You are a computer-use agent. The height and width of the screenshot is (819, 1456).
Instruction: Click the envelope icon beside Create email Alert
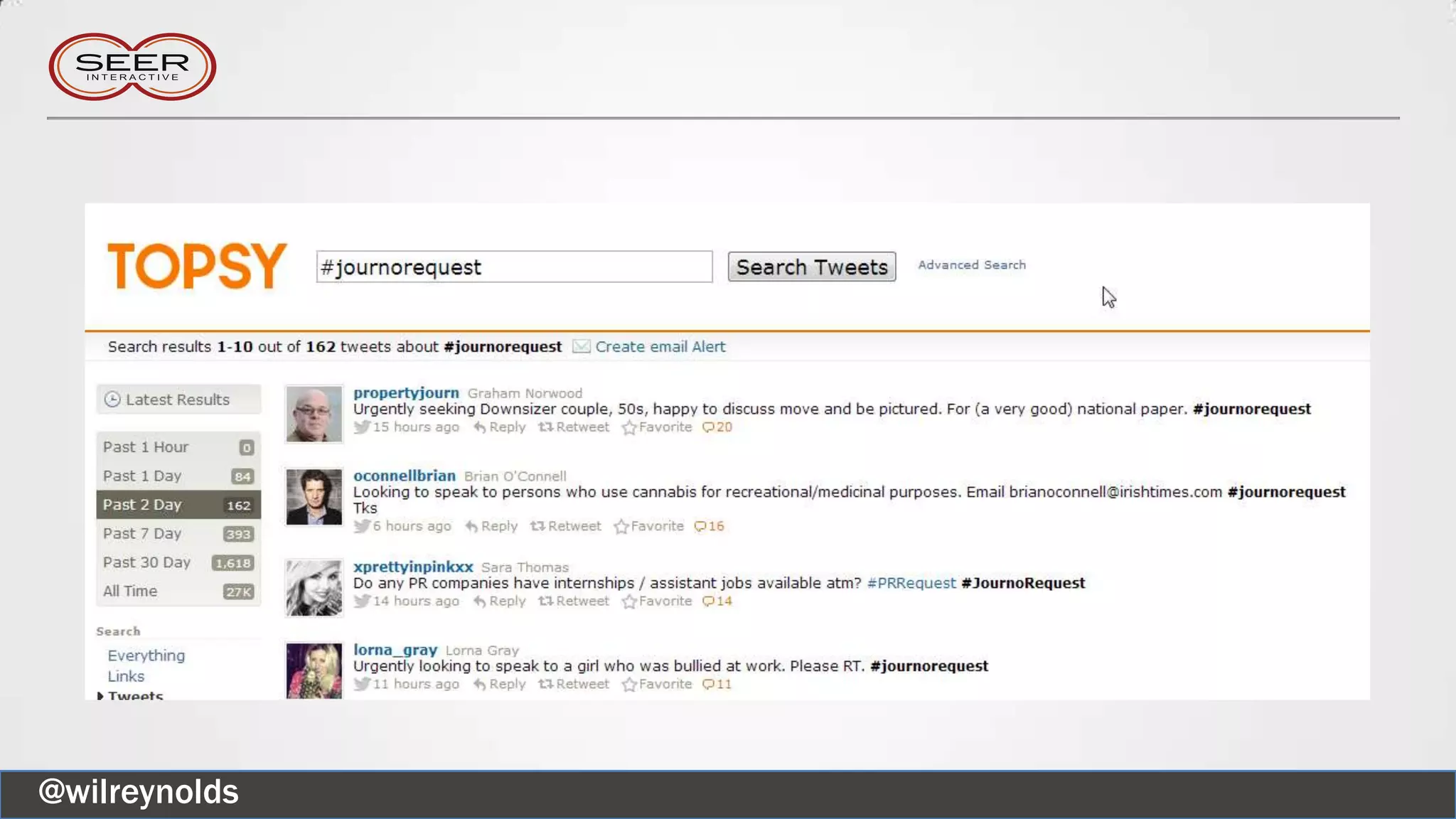pyautogui.click(x=581, y=346)
